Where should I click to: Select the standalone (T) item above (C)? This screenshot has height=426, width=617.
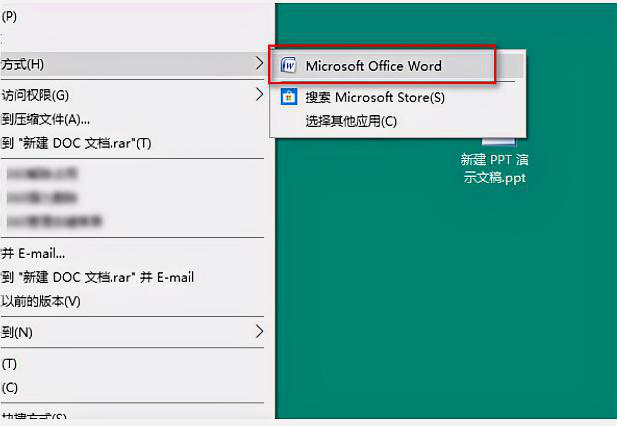10,363
